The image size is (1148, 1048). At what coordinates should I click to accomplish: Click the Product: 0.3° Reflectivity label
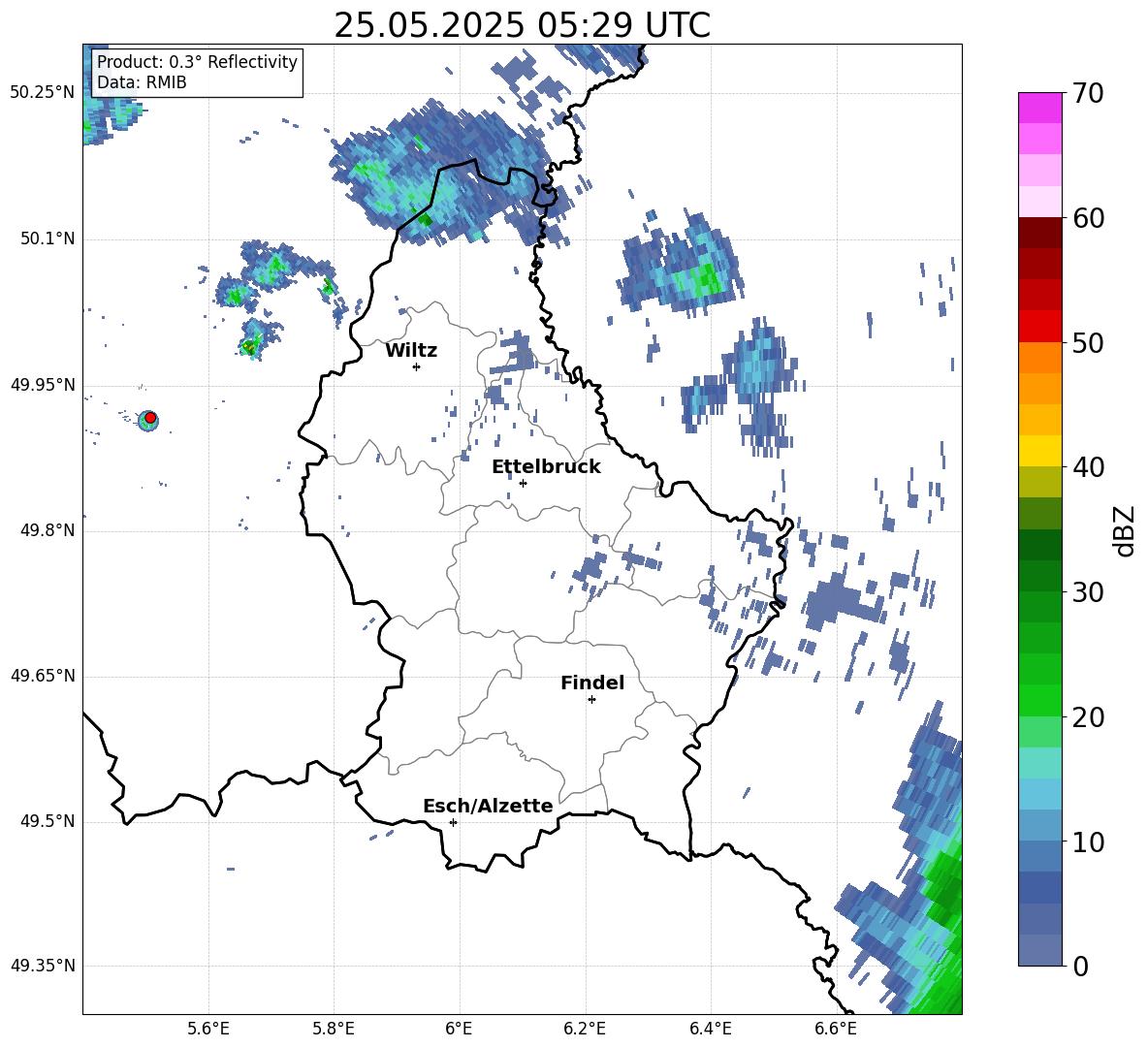tap(197, 62)
